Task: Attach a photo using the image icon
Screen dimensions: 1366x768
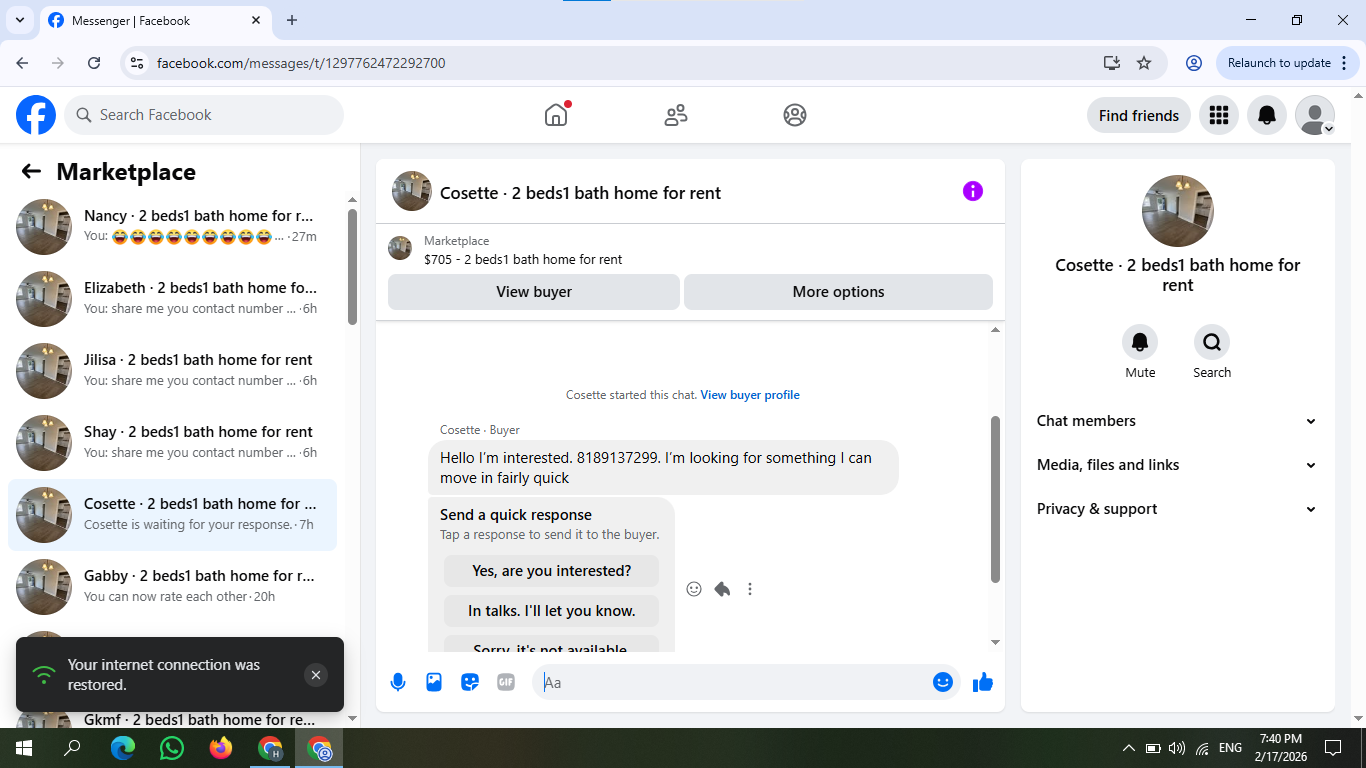Action: pos(434,682)
